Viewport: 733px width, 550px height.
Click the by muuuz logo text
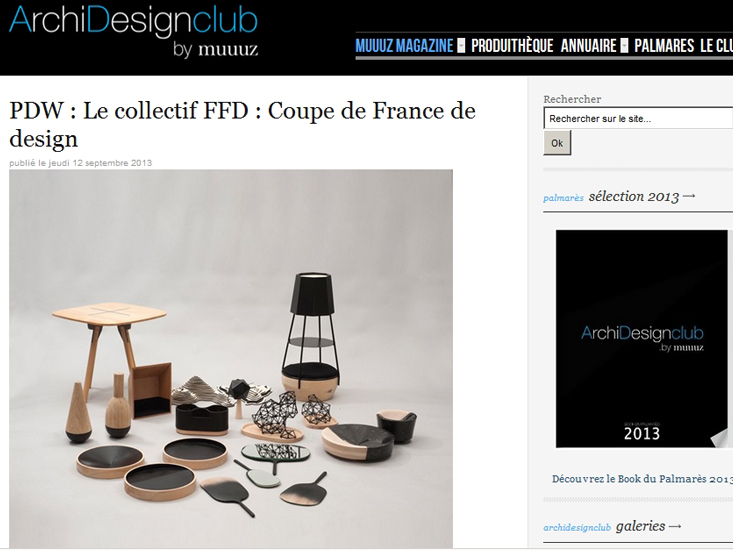(216, 49)
